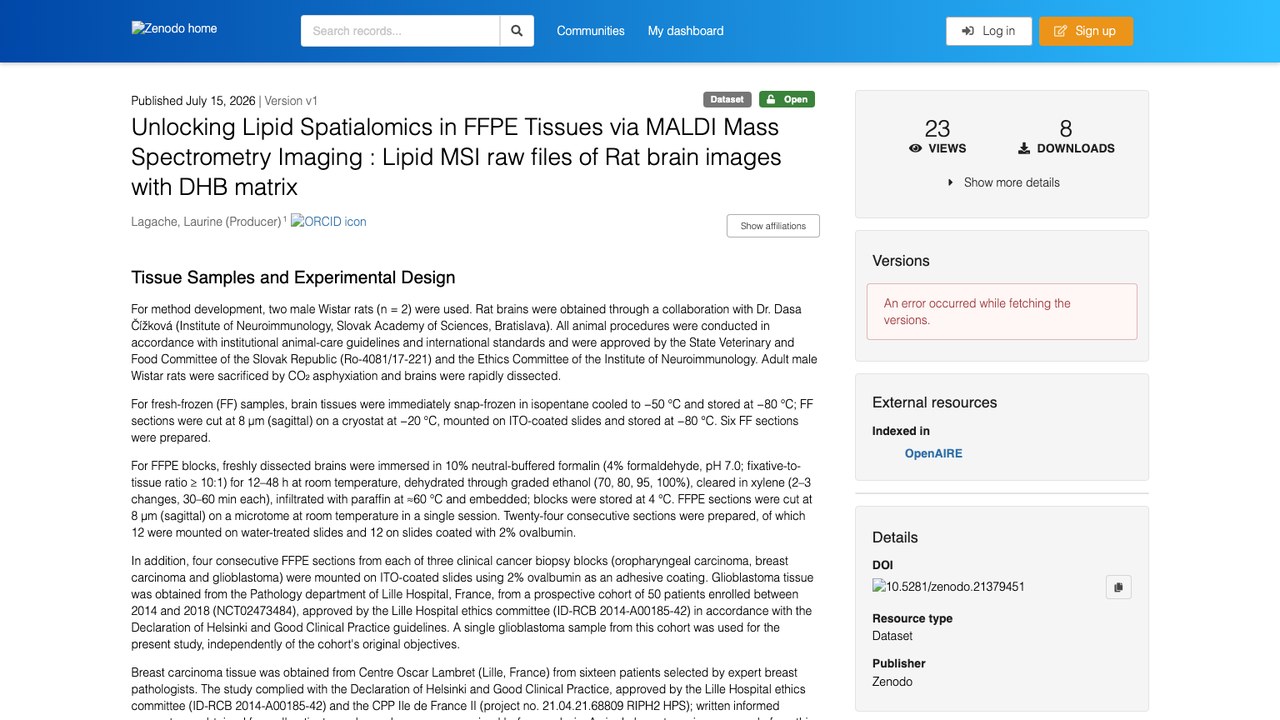Click the affiliation superscript 1 by author
The height and width of the screenshot is (720, 1280).
[285, 219]
